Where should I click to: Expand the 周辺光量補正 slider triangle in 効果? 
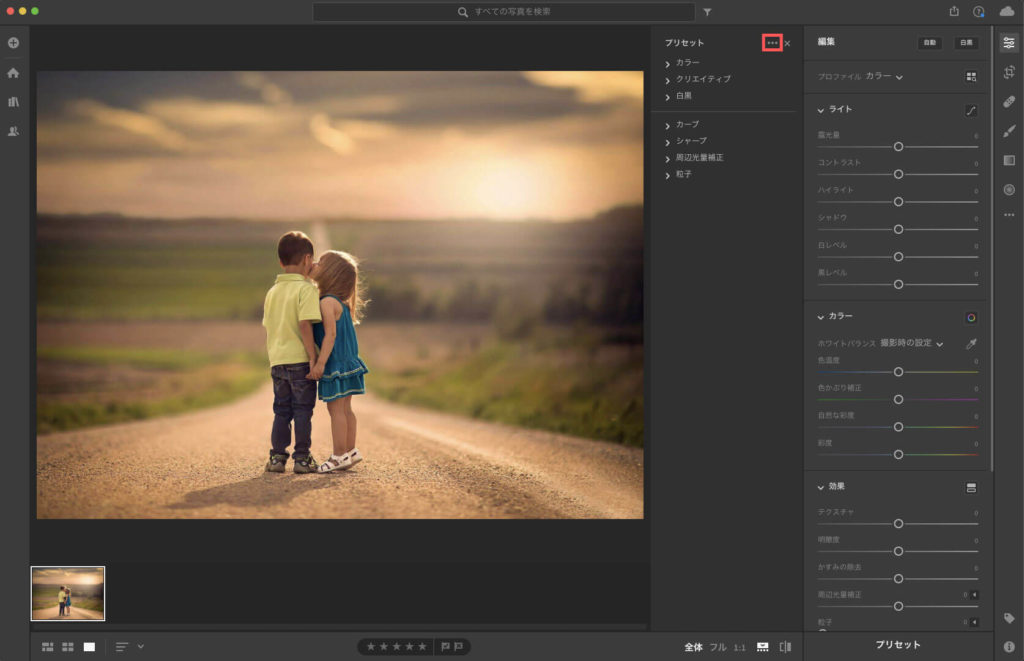point(974,595)
